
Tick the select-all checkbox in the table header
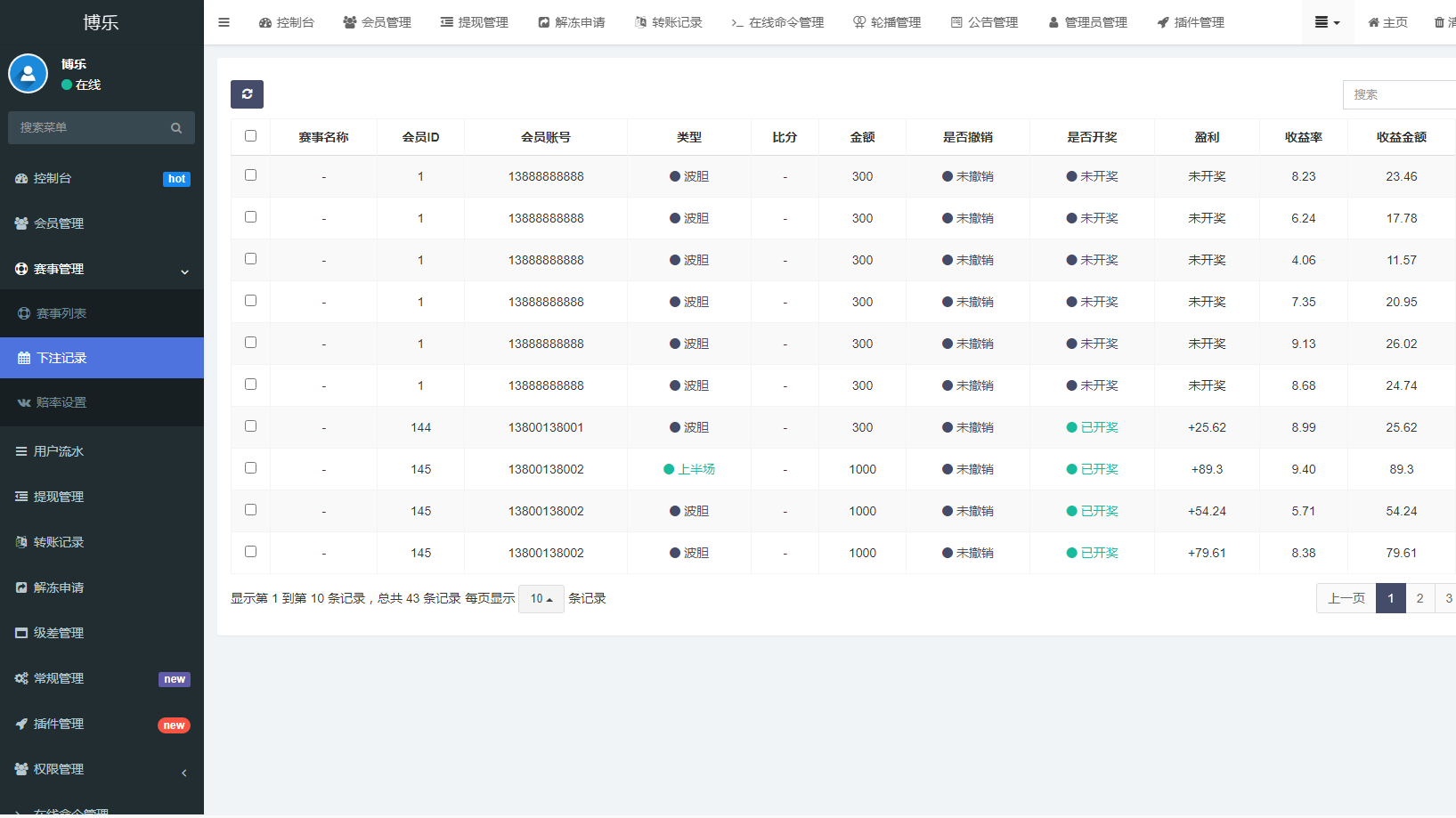click(x=250, y=136)
